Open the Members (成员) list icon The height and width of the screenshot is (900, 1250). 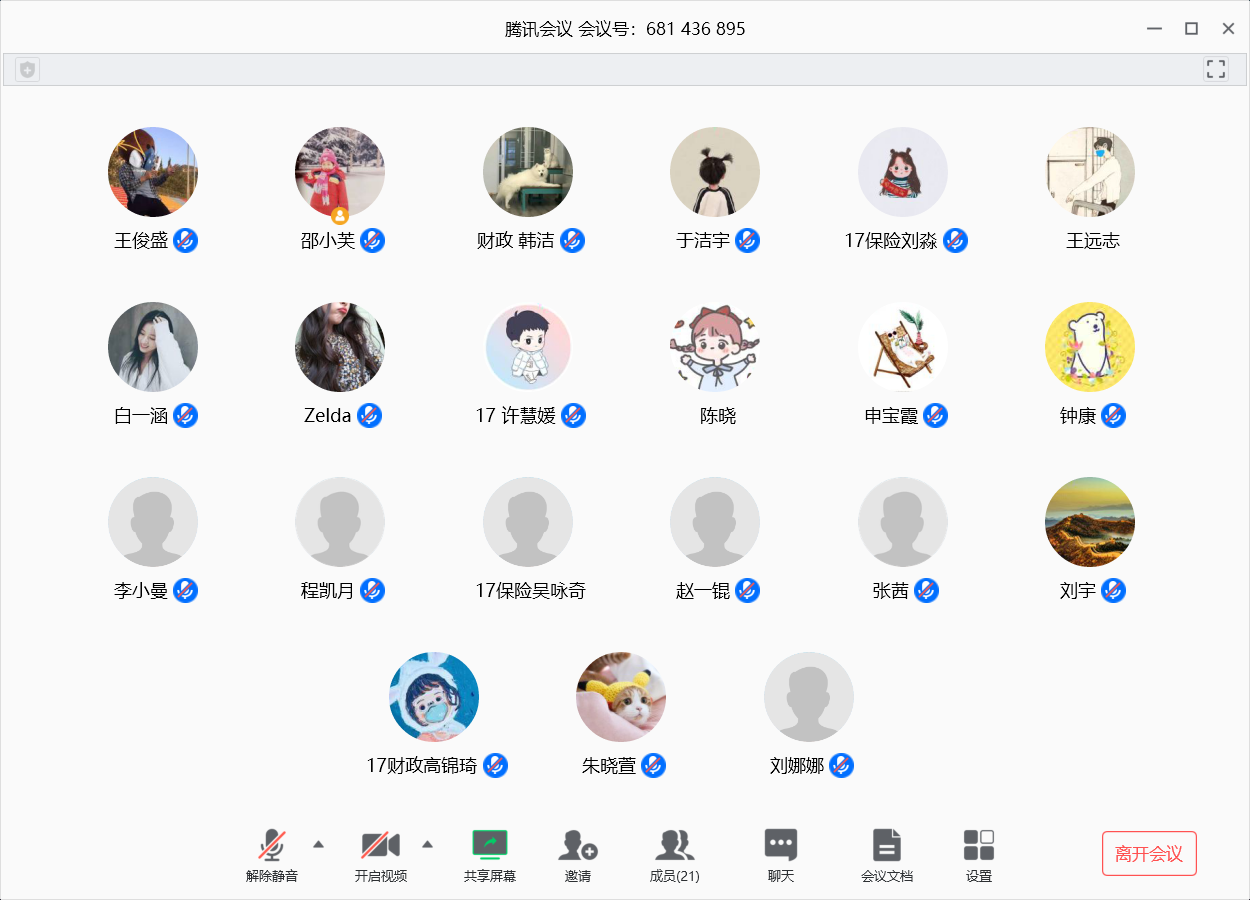[x=674, y=845]
